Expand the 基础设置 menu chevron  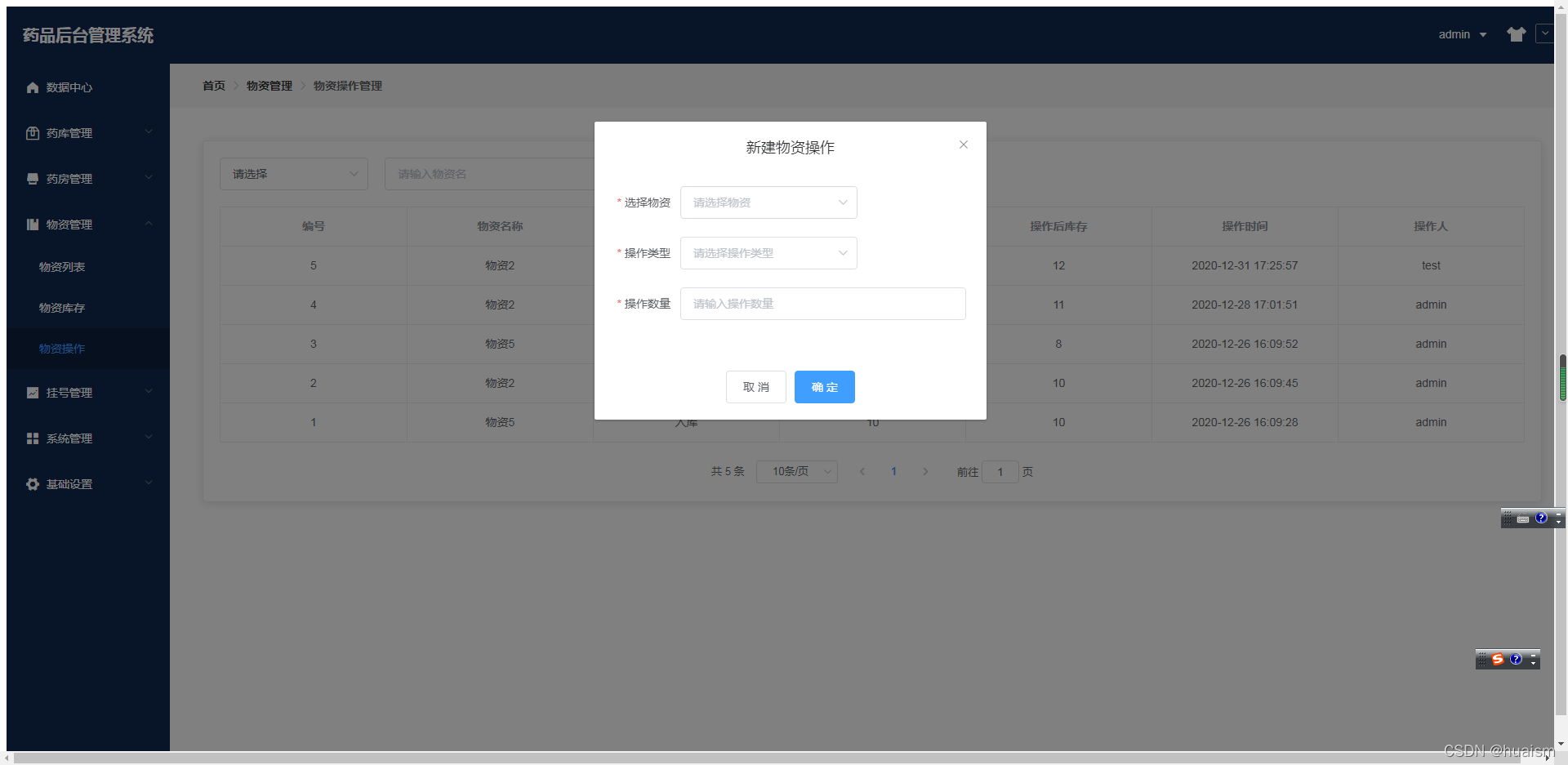coord(149,483)
